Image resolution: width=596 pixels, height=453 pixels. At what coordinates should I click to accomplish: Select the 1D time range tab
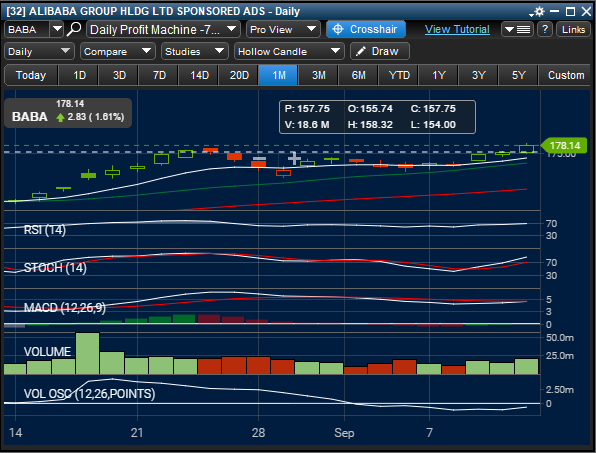(79, 75)
